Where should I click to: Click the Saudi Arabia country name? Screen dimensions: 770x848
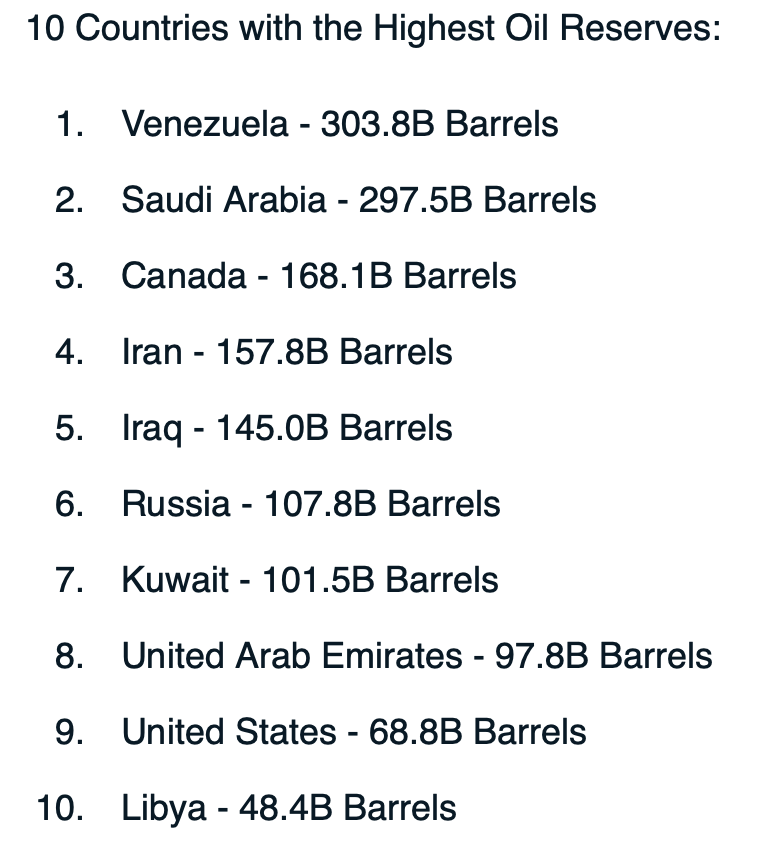point(224,200)
